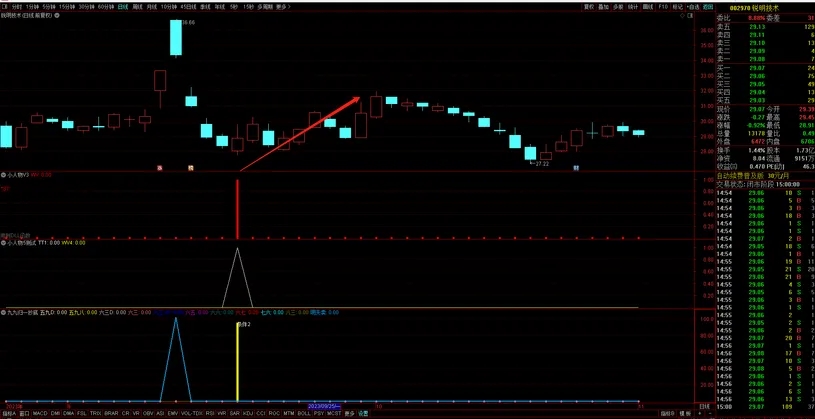Toggle the 叠加 overlay option

pos(603,5)
